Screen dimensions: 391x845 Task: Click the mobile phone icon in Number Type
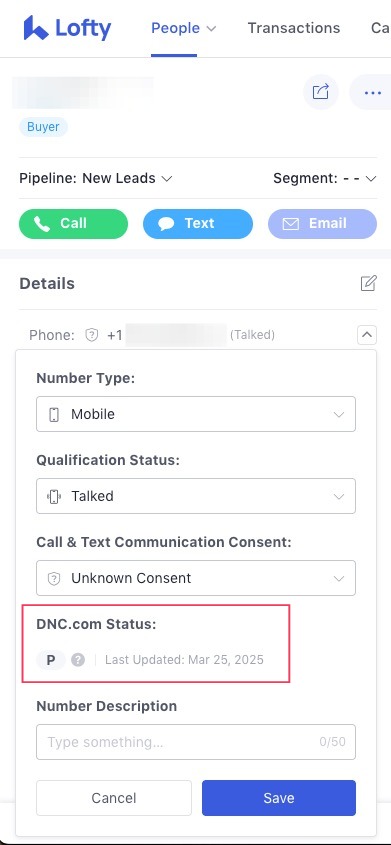54,414
